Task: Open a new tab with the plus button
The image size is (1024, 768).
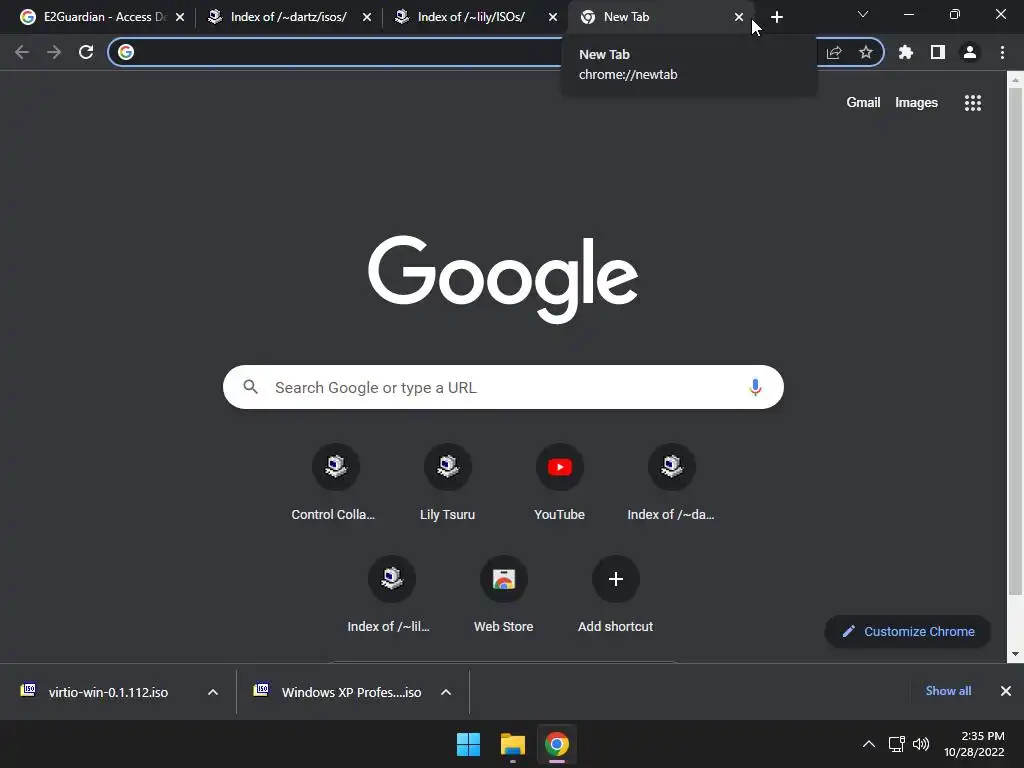Action: pyautogui.click(x=776, y=17)
